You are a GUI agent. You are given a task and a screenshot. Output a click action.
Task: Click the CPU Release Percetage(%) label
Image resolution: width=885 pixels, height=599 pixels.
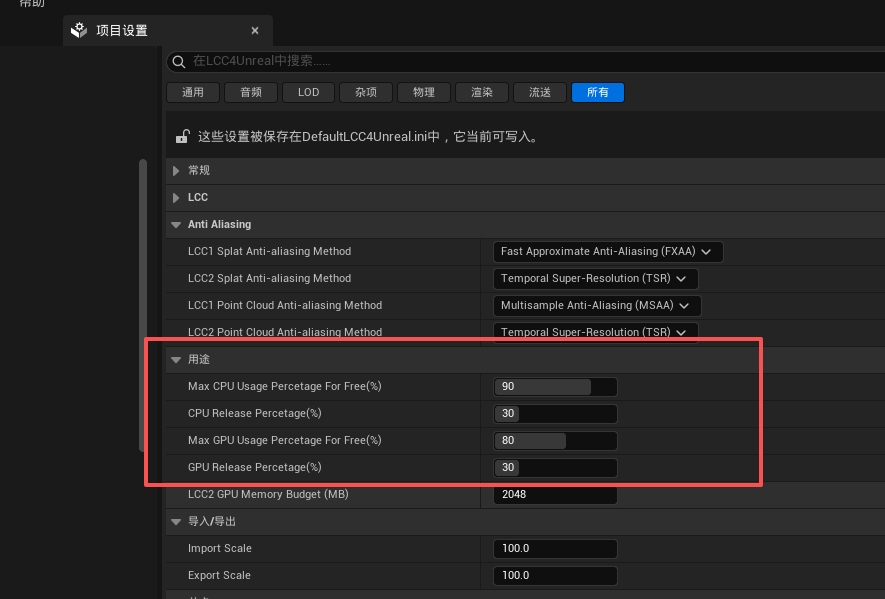tap(255, 414)
